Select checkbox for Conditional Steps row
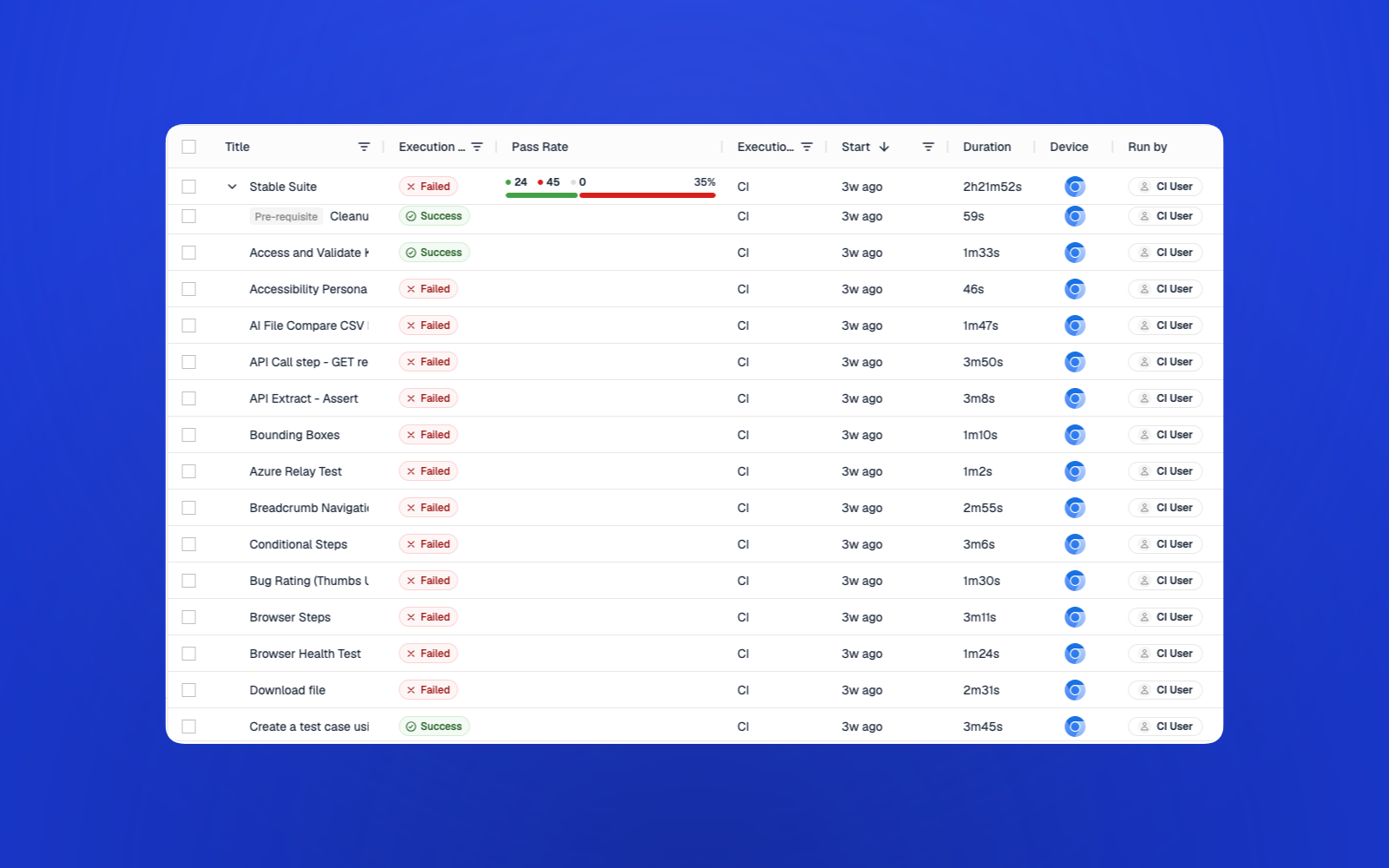The height and width of the screenshot is (868, 1389). tap(188, 544)
